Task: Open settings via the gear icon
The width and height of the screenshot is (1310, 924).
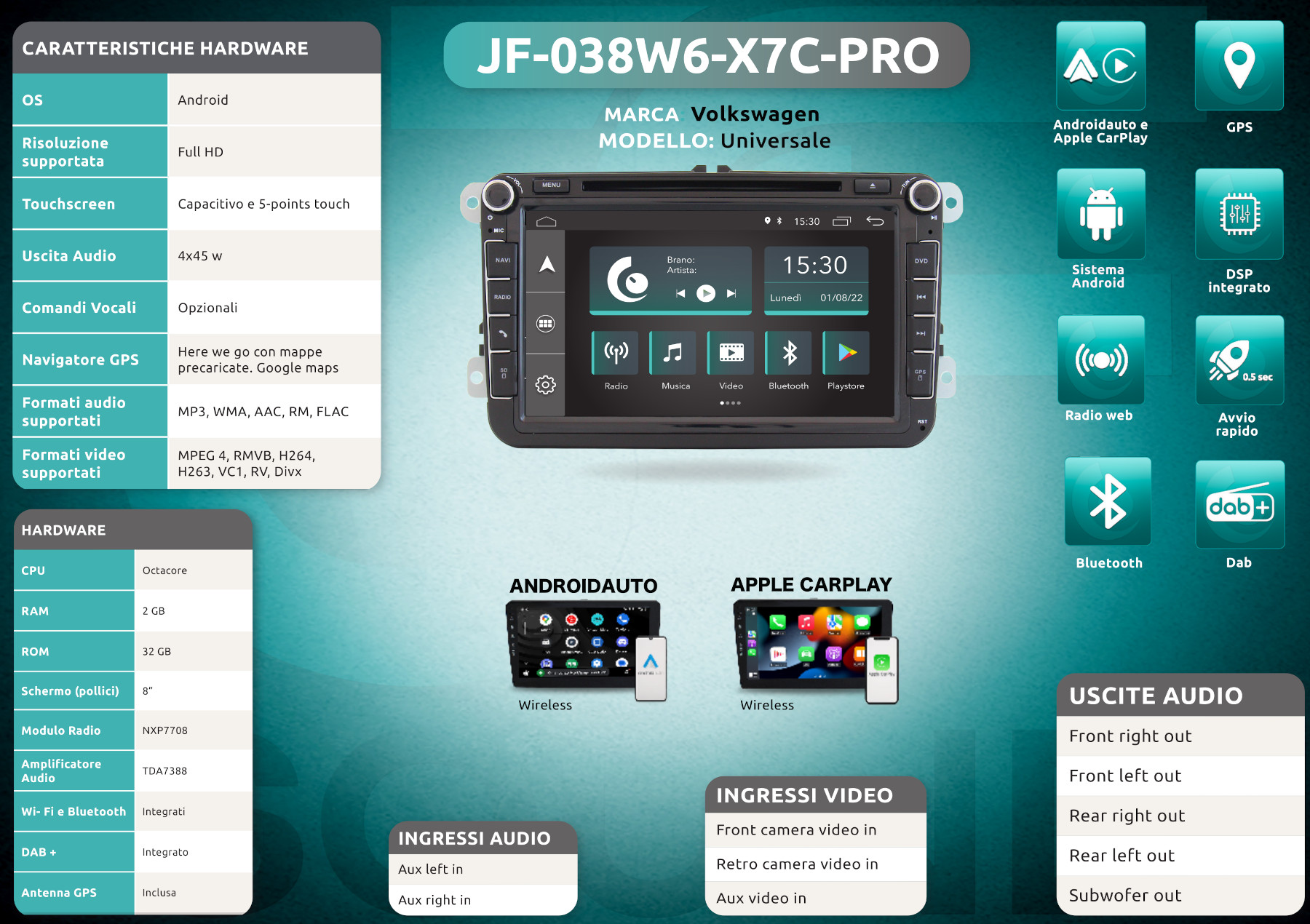Action: [x=546, y=385]
